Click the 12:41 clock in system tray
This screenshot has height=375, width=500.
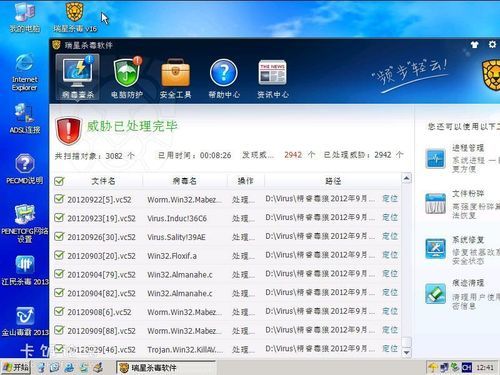(x=485, y=368)
